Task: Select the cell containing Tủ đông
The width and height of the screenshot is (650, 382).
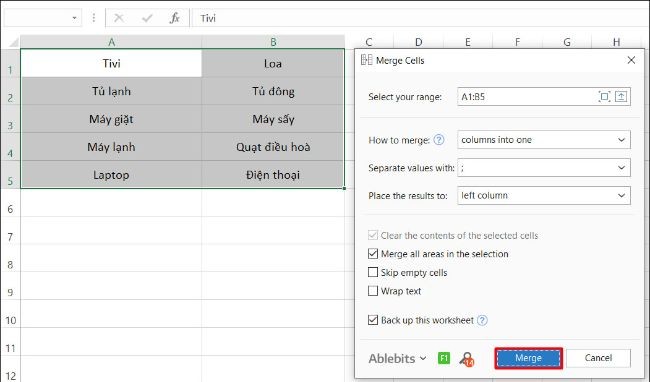Action: click(x=273, y=91)
